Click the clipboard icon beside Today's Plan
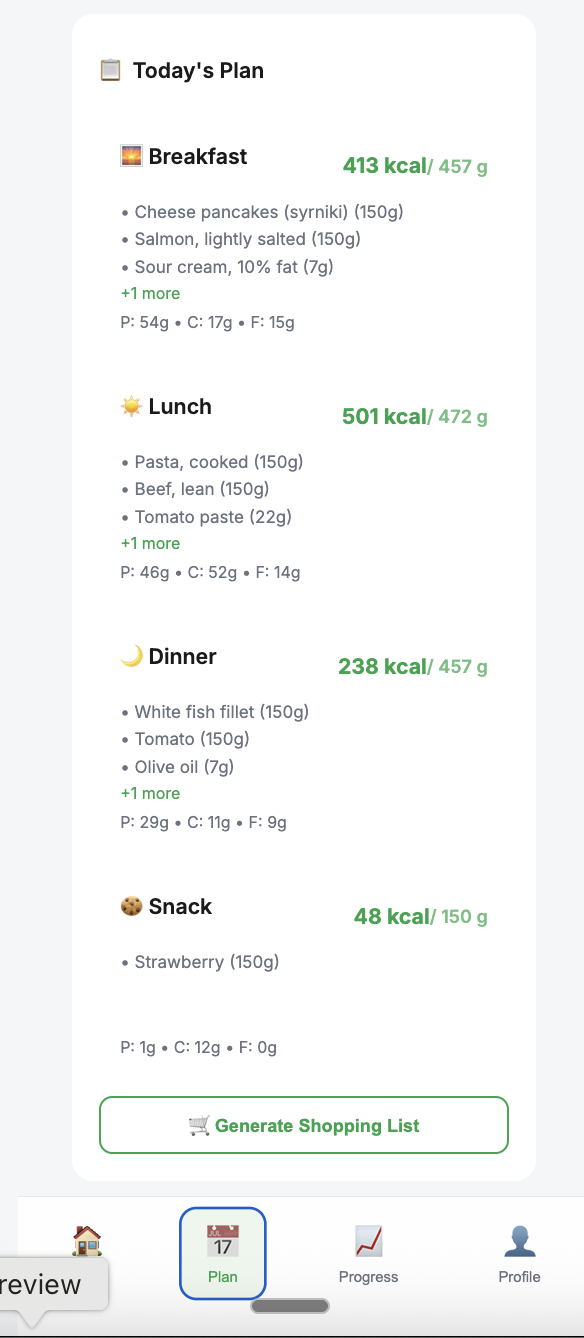 click(110, 70)
